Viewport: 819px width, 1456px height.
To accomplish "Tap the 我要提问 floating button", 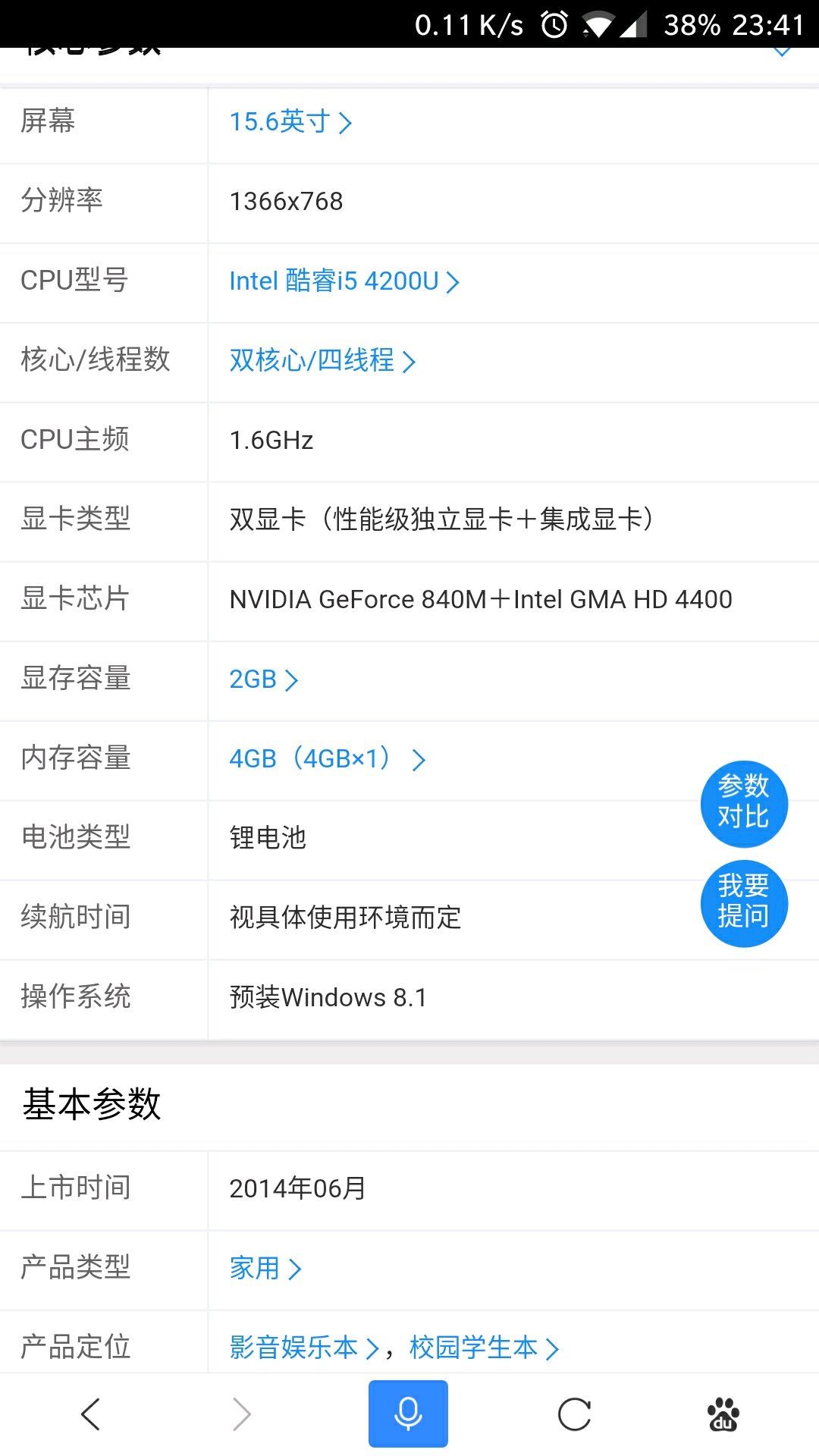I will click(x=744, y=902).
